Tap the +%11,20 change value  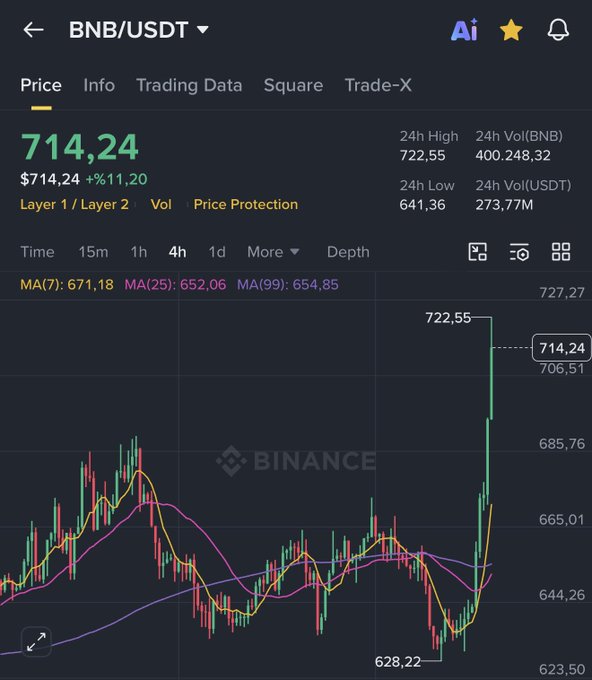click(116, 179)
